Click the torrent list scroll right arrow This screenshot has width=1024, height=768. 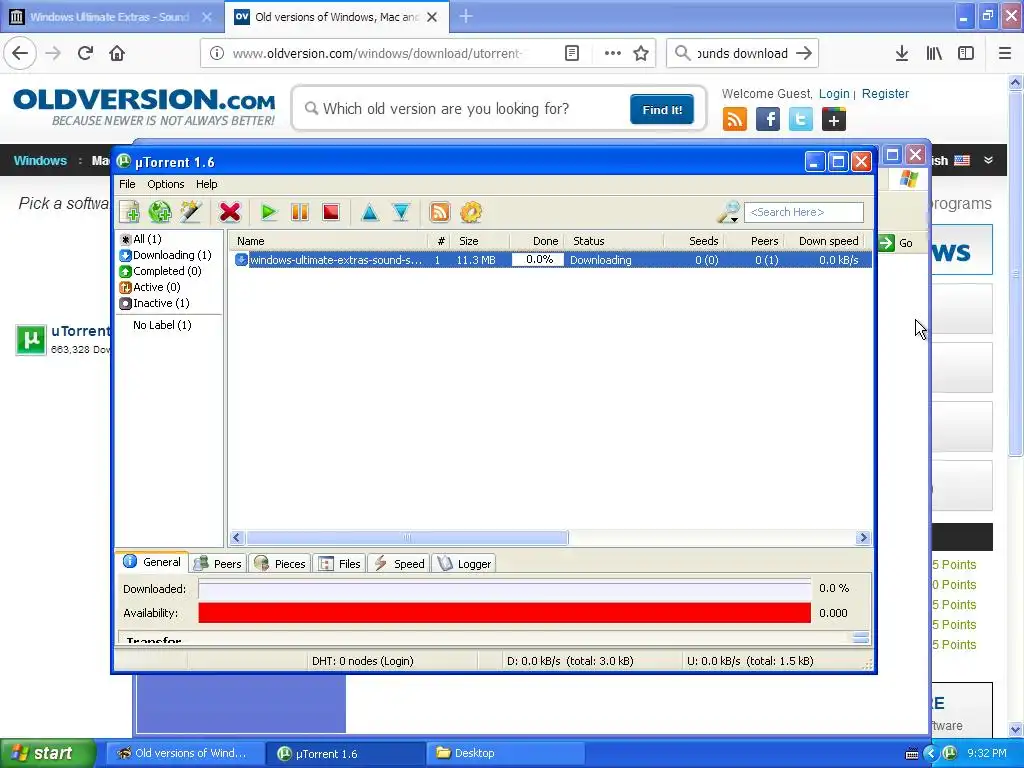click(x=863, y=537)
